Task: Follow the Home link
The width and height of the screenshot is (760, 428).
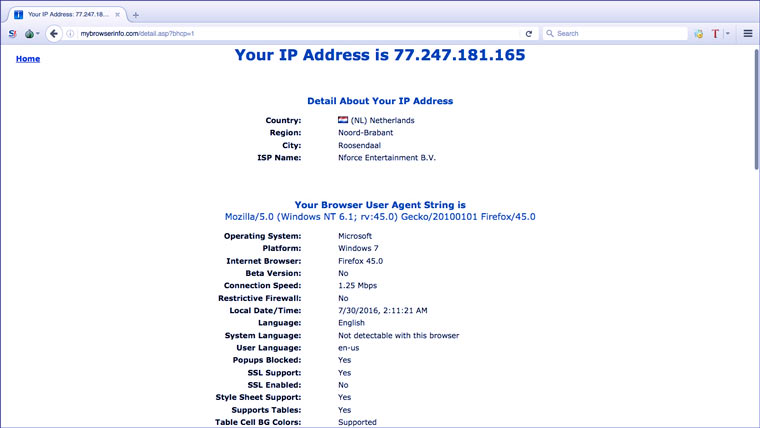Action: click(28, 59)
